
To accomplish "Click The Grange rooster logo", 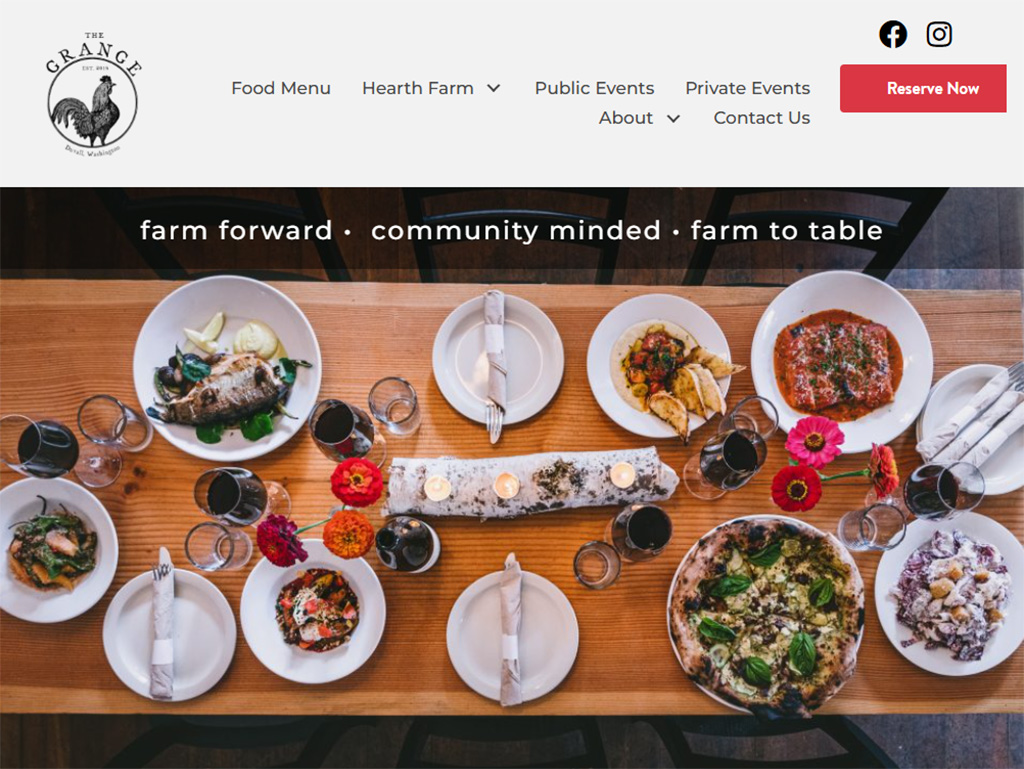I will [x=93, y=93].
